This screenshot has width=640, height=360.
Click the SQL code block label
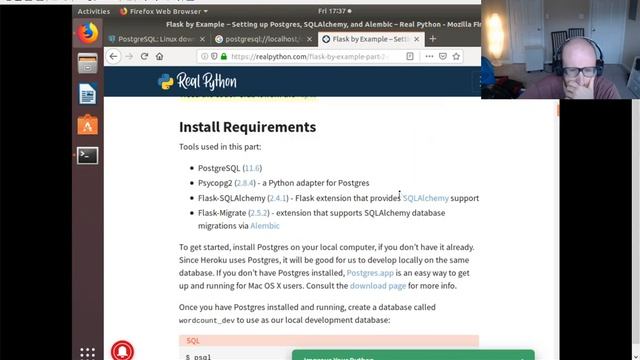(193, 340)
